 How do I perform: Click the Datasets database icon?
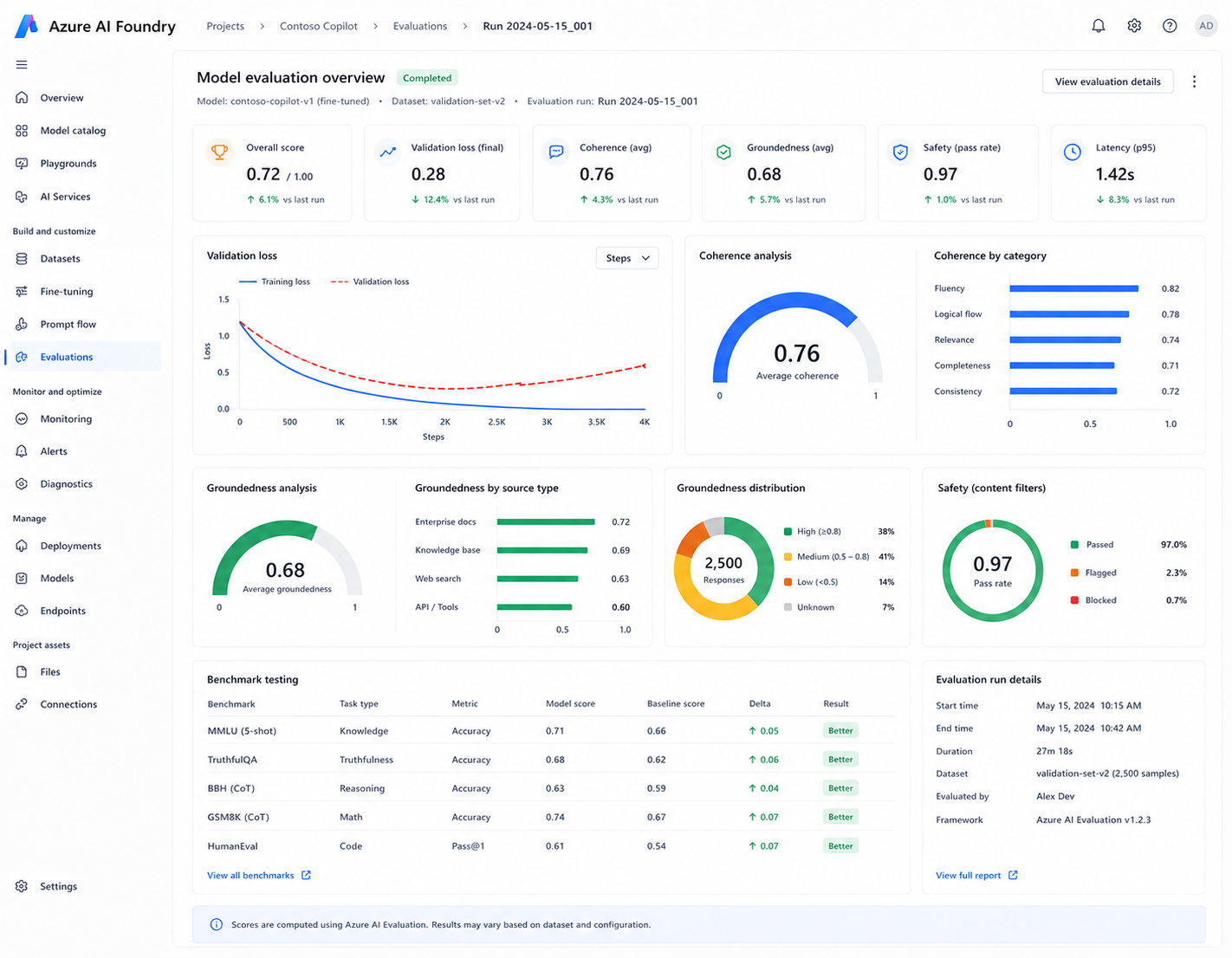coord(22,259)
